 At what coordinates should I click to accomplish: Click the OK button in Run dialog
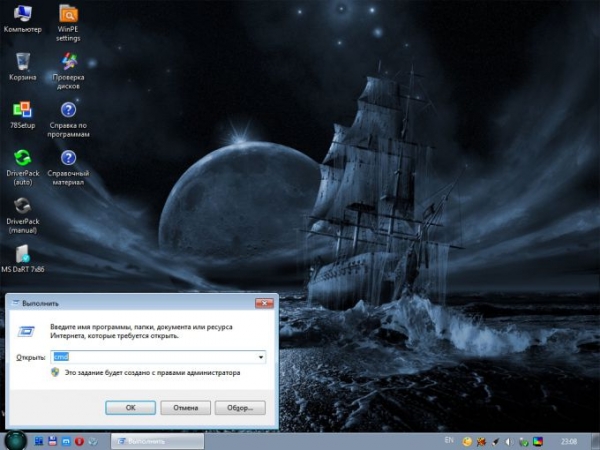(x=130, y=407)
